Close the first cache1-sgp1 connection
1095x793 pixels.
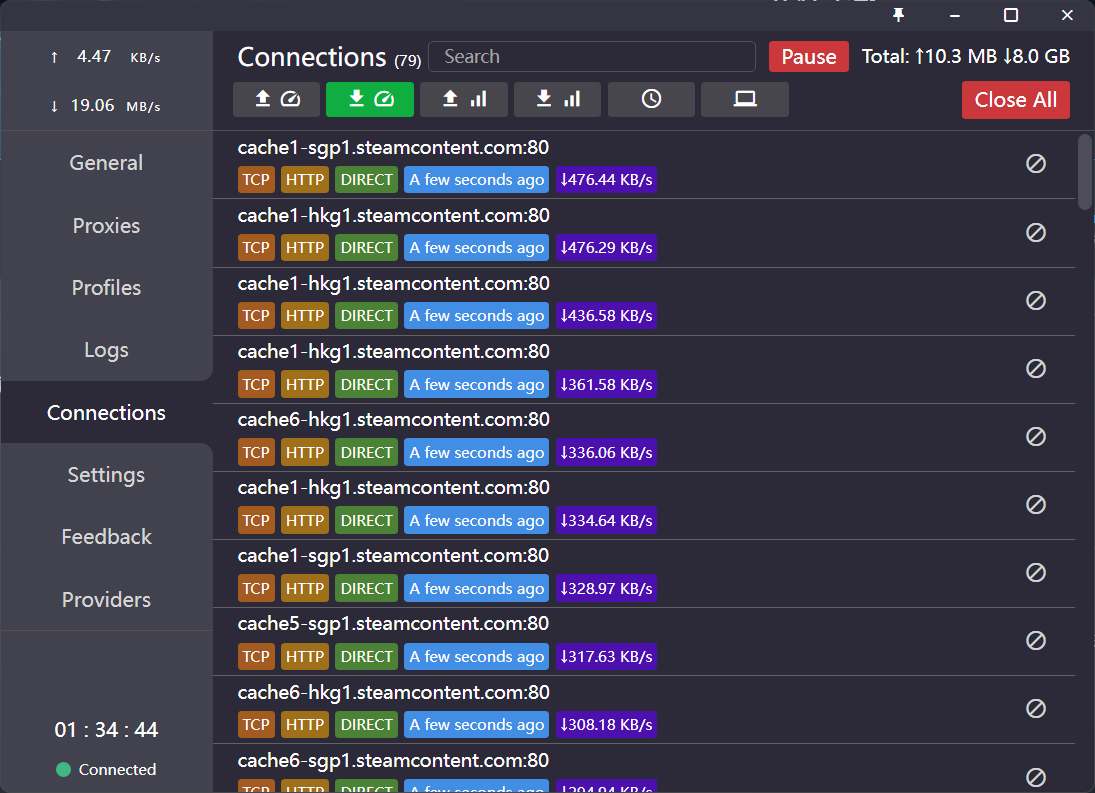[x=1036, y=163]
